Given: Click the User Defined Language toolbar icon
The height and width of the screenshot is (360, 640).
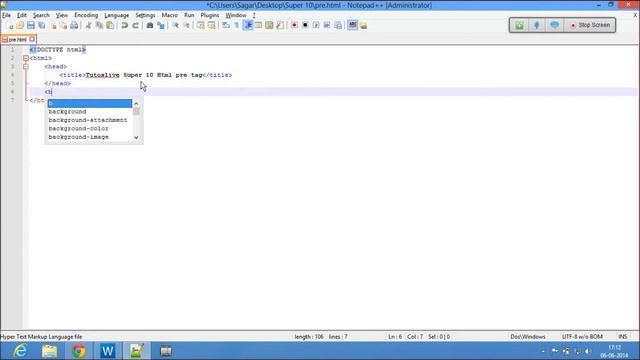Looking at the screenshot, I should (258, 25).
